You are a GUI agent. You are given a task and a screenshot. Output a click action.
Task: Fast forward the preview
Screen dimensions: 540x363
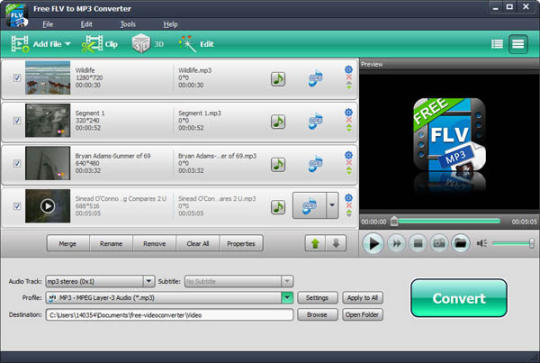click(397, 243)
